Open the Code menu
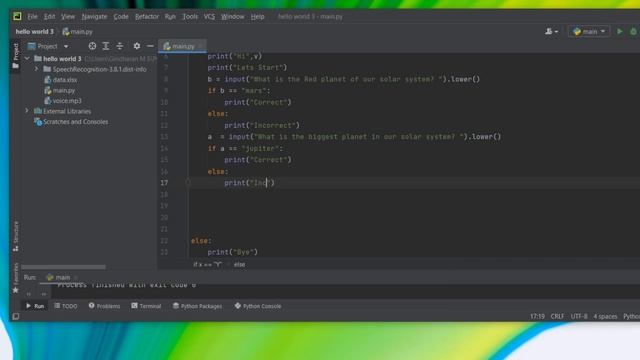Image resolution: width=640 pixels, height=360 pixels. [x=121, y=17]
